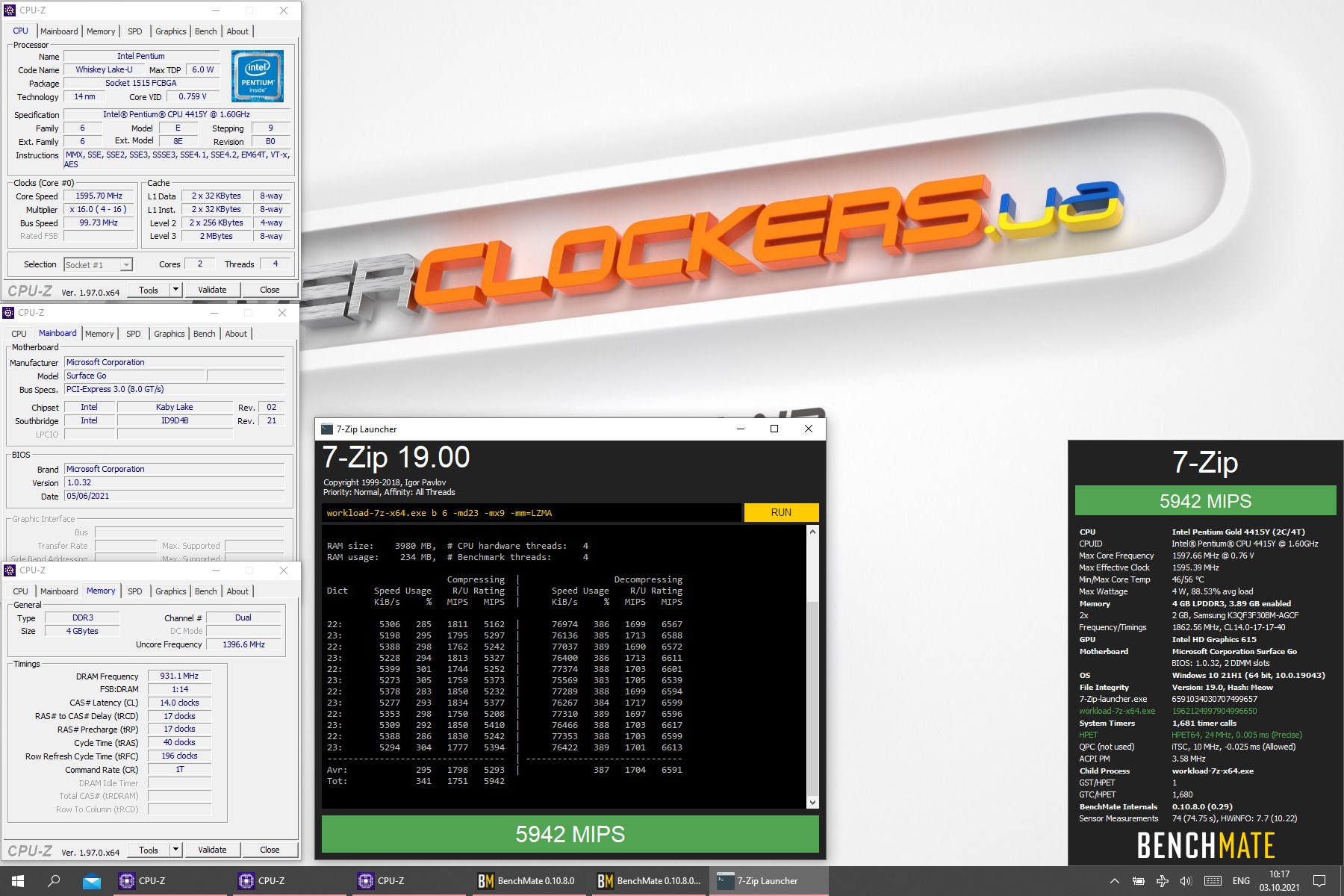Open the Mail app from taskbar
This screenshot has height=896, width=1344.
92,881
